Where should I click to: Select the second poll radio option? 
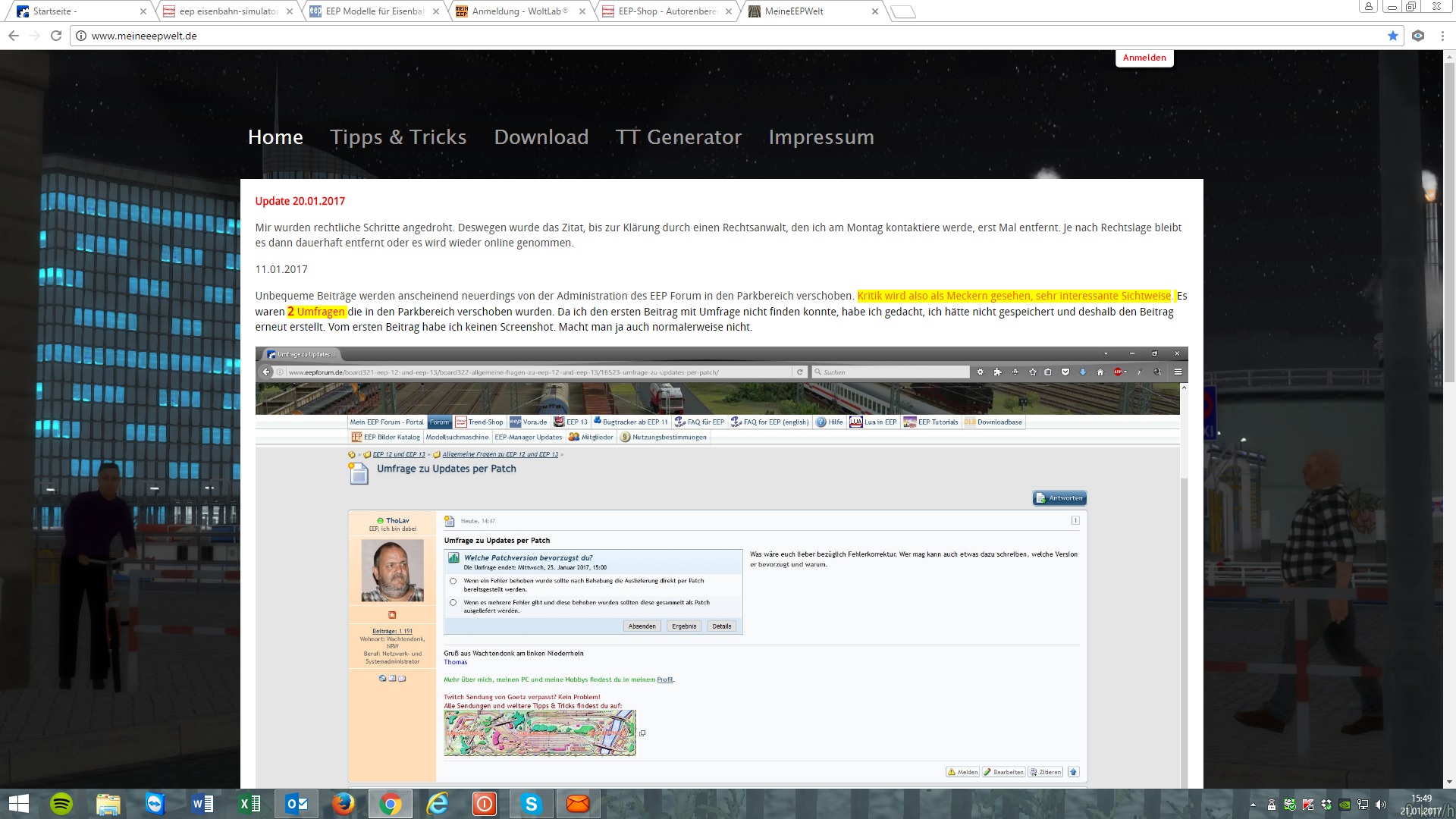coord(453,603)
